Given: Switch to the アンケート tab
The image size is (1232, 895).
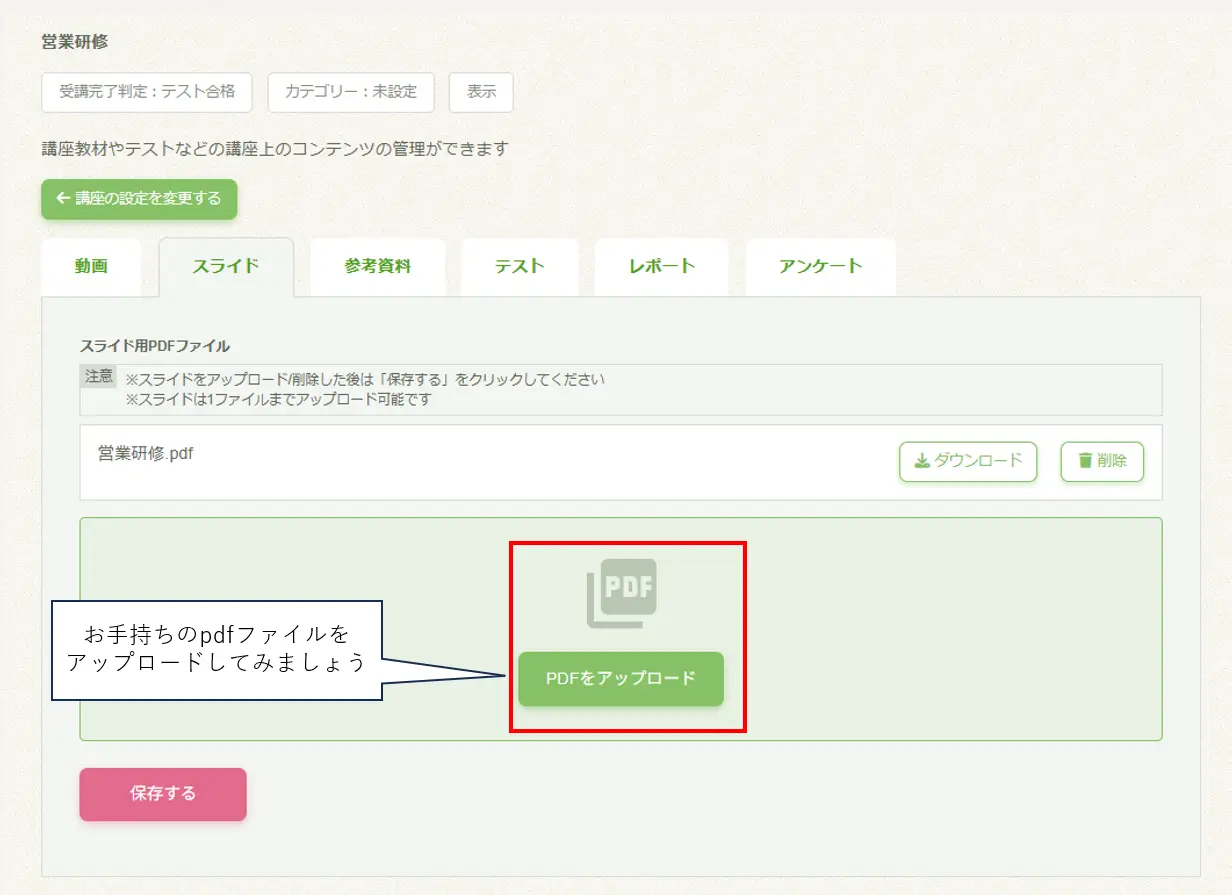Looking at the screenshot, I should click(x=820, y=267).
